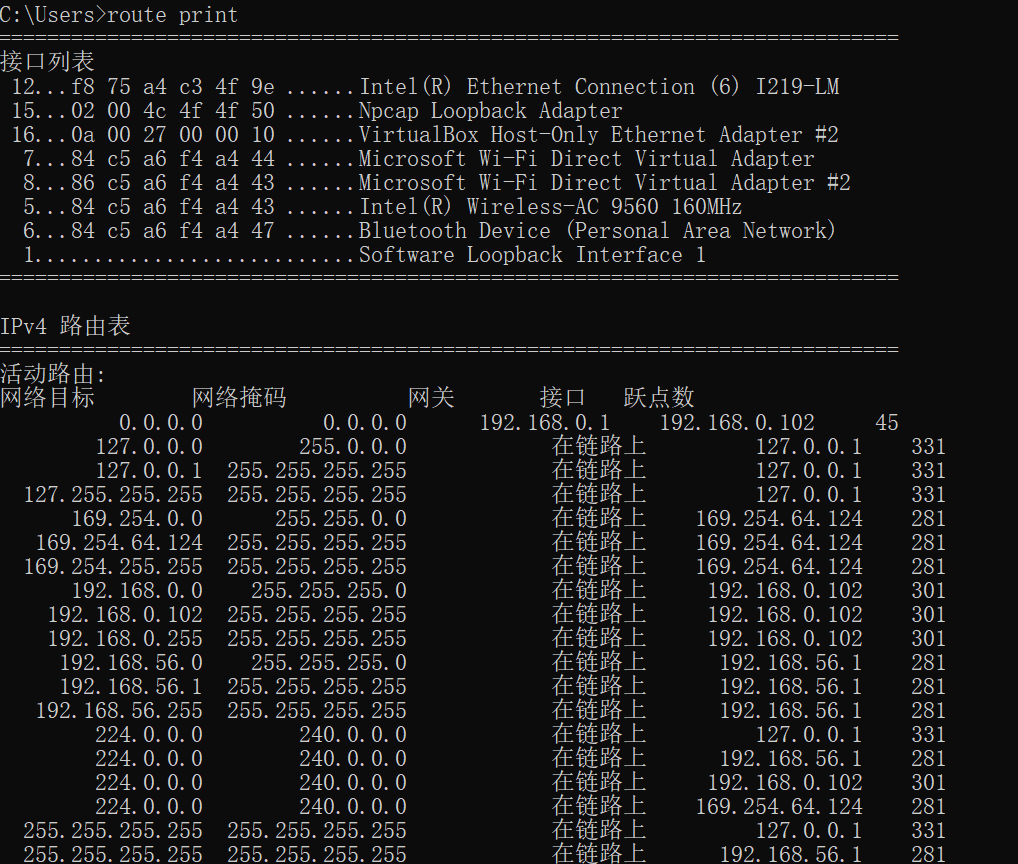This screenshot has height=864, width=1018.
Task: Select MAC address '84 c5 a6 f4 a4 47'
Action: 173,230
